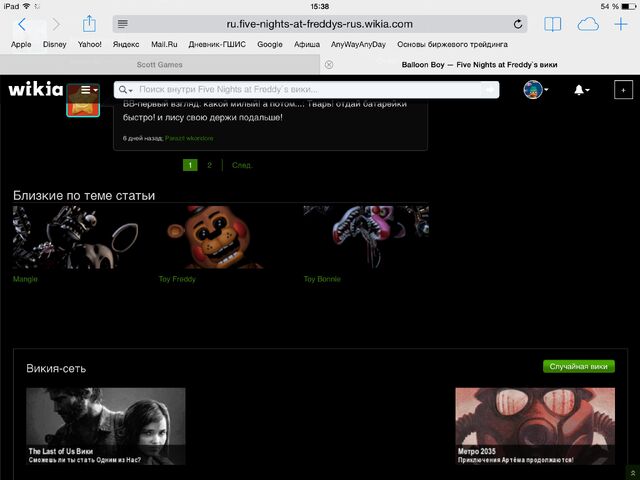This screenshot has width=640, height=480.
Task: Open the Google bookmark
Action: (270, 44)
